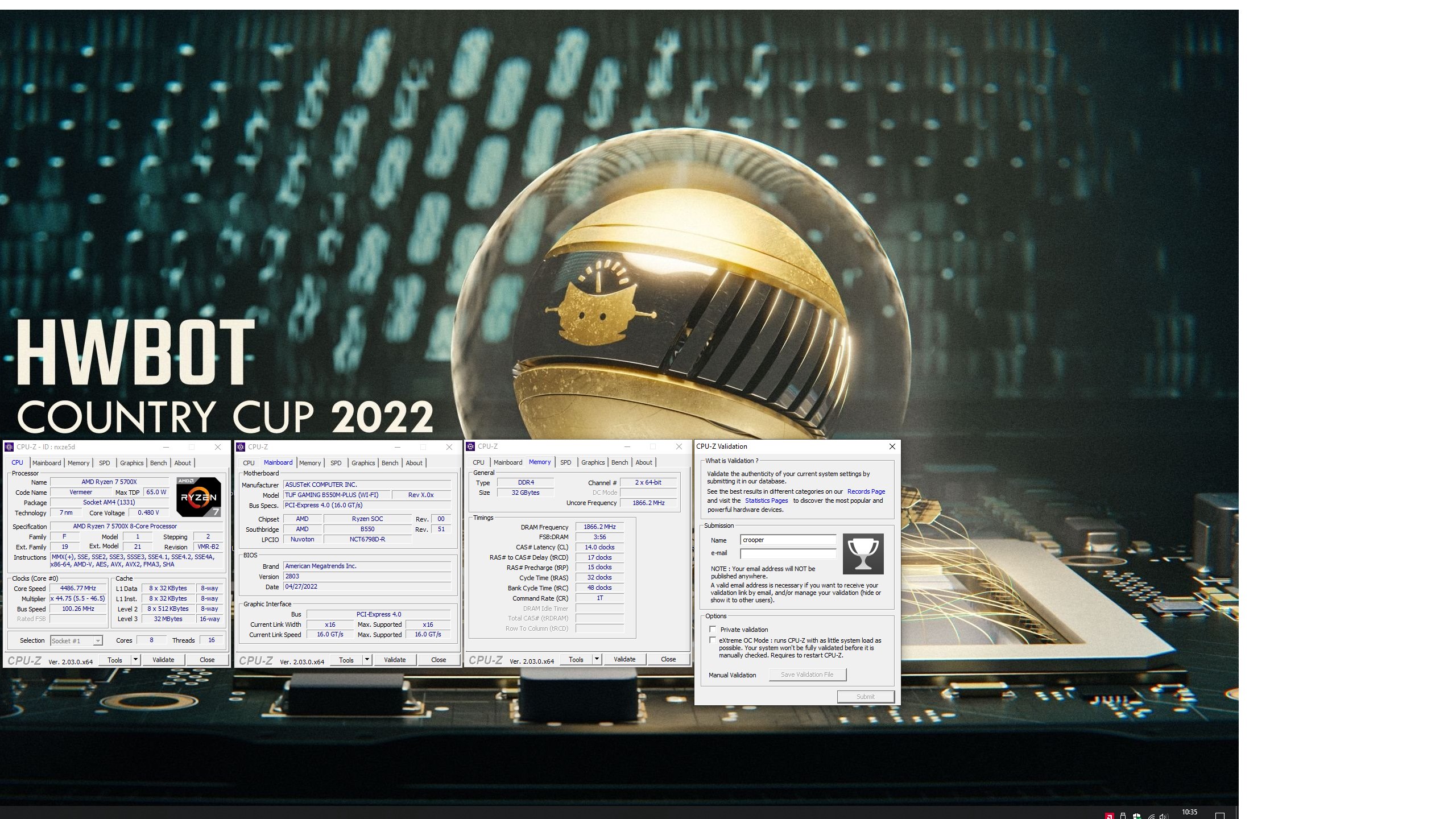Click model TUF GAMING B550M-PLUS (WI-FI)
1456x819 pixels.
(x=336, y=495)
